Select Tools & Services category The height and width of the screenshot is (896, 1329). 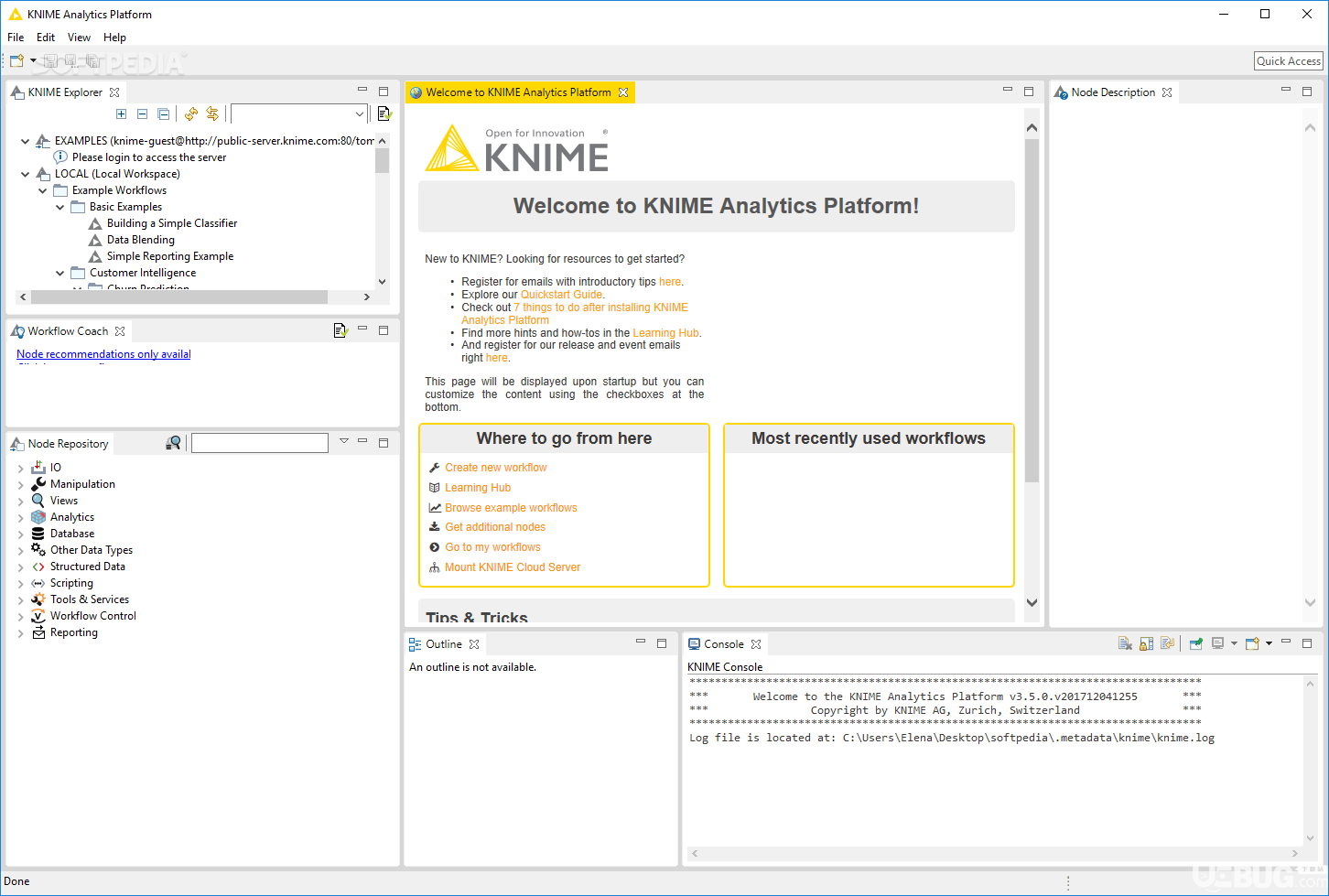pyautogui.click(x=90, y=599)
